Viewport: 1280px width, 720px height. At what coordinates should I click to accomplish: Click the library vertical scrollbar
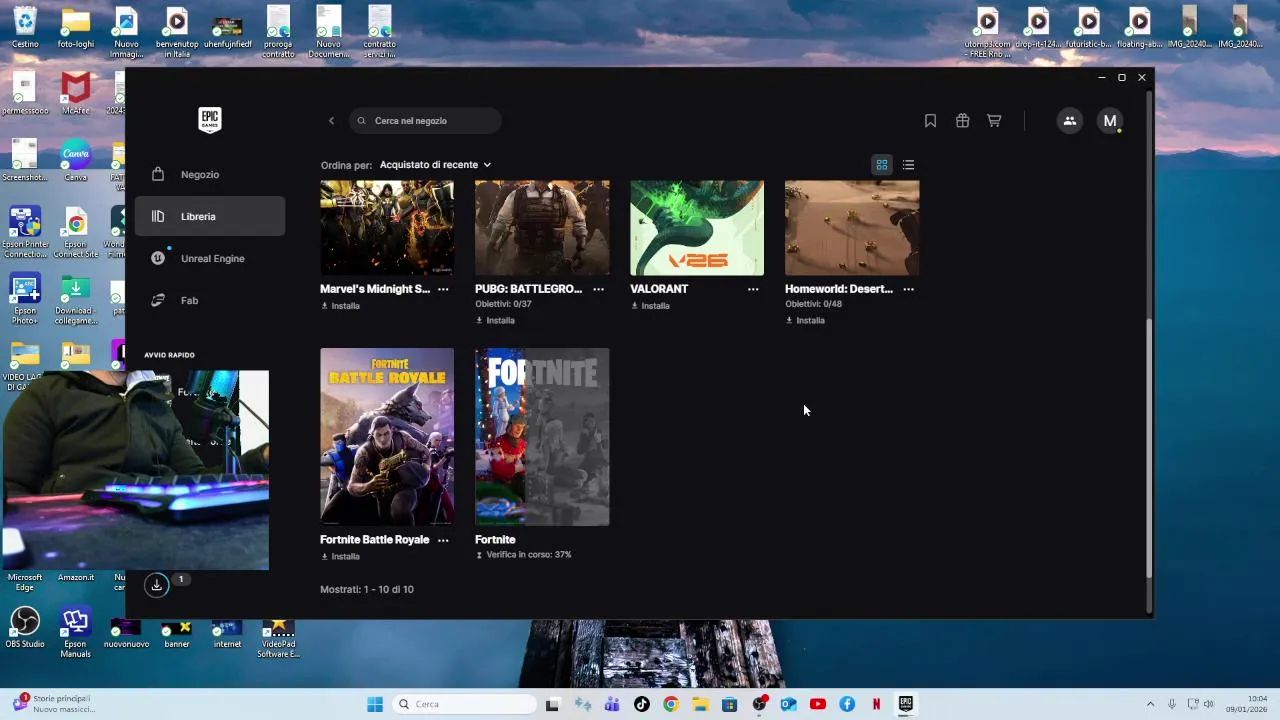(x=1149, y=448)
